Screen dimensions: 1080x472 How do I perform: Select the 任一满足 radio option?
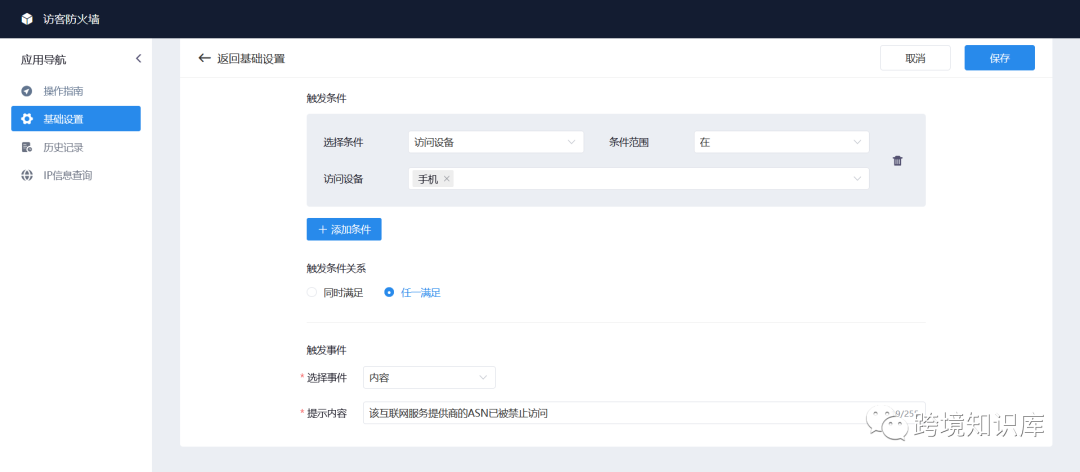tap(389, 293)
